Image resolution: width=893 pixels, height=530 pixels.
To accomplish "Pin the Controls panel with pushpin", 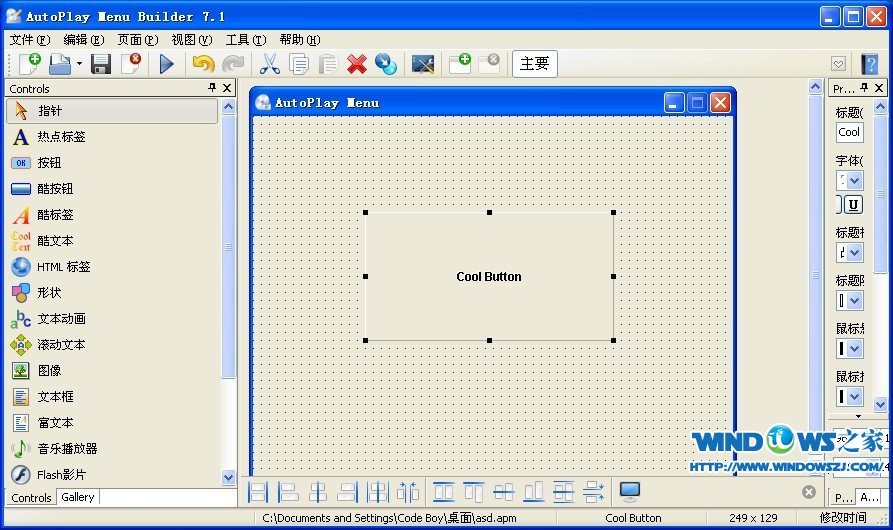I will click(x=212, y=88).
